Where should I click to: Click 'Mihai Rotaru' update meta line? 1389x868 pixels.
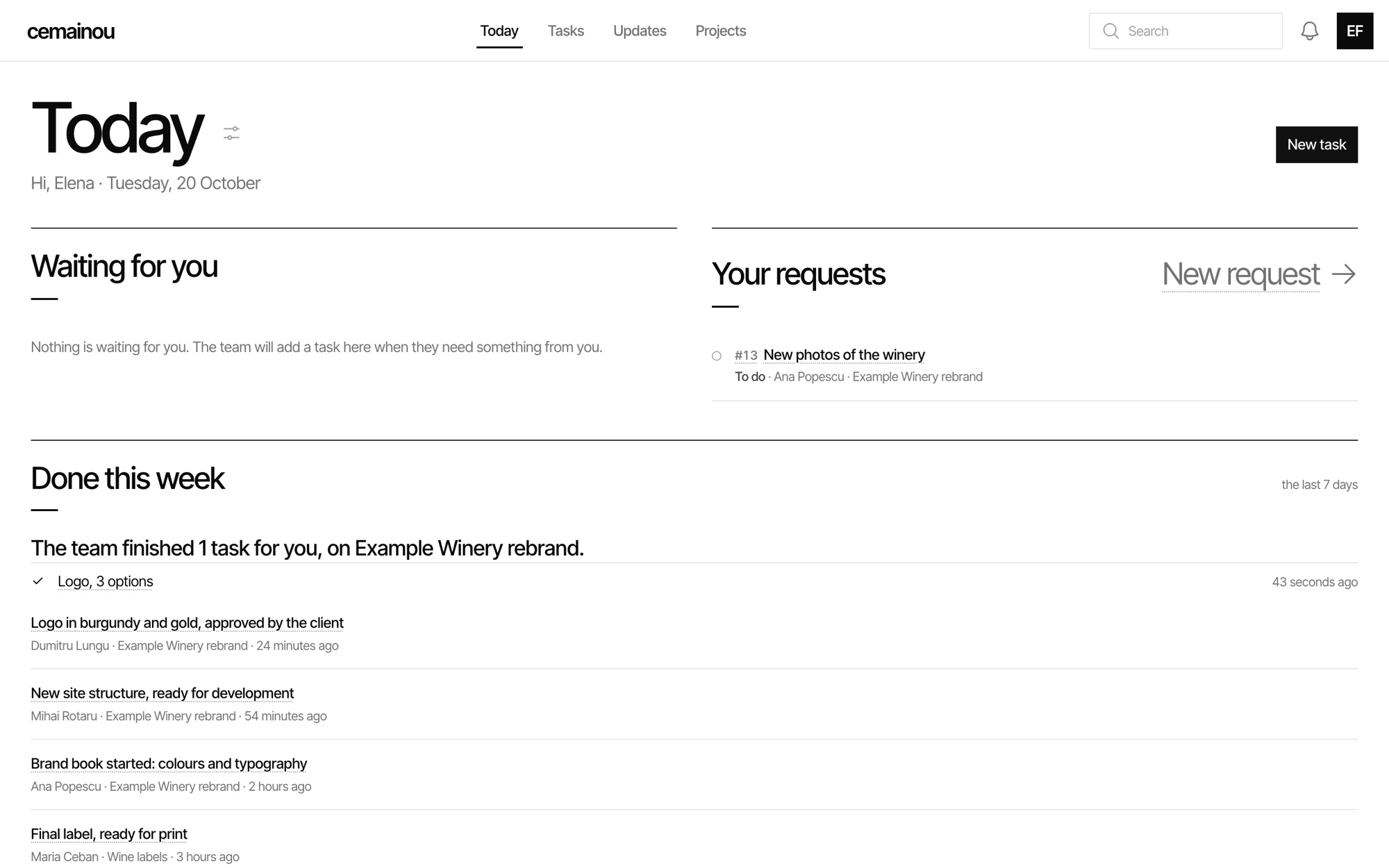[178, 716]
